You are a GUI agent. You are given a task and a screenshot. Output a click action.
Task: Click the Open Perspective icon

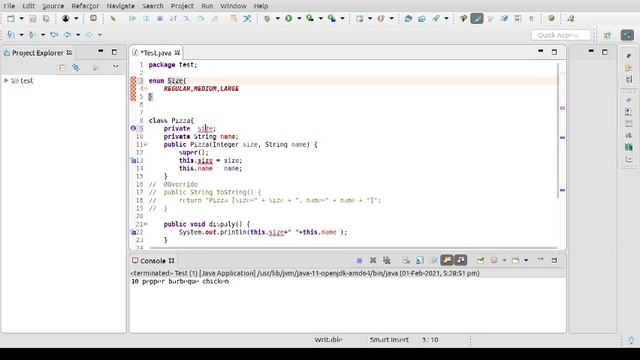607,35
